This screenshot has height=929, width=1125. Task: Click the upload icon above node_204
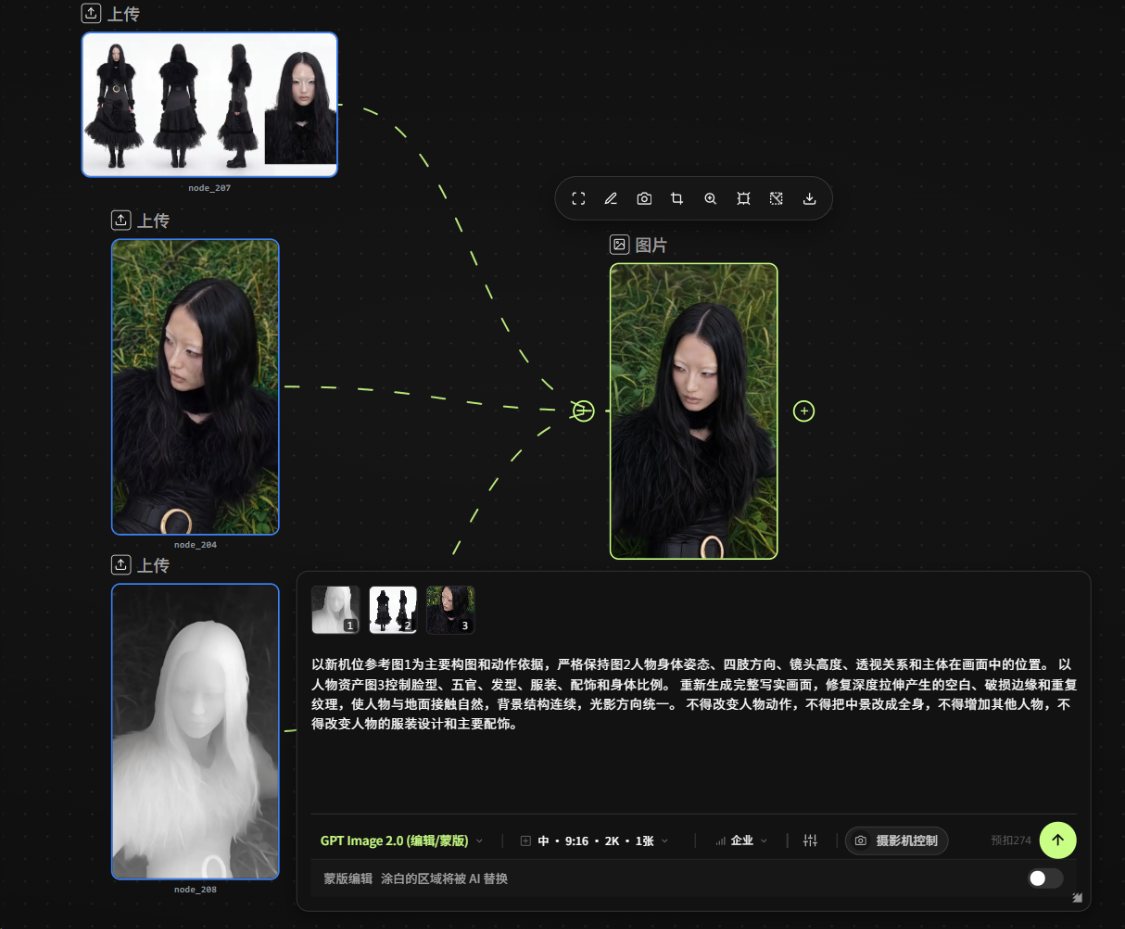tap(121, 220)
